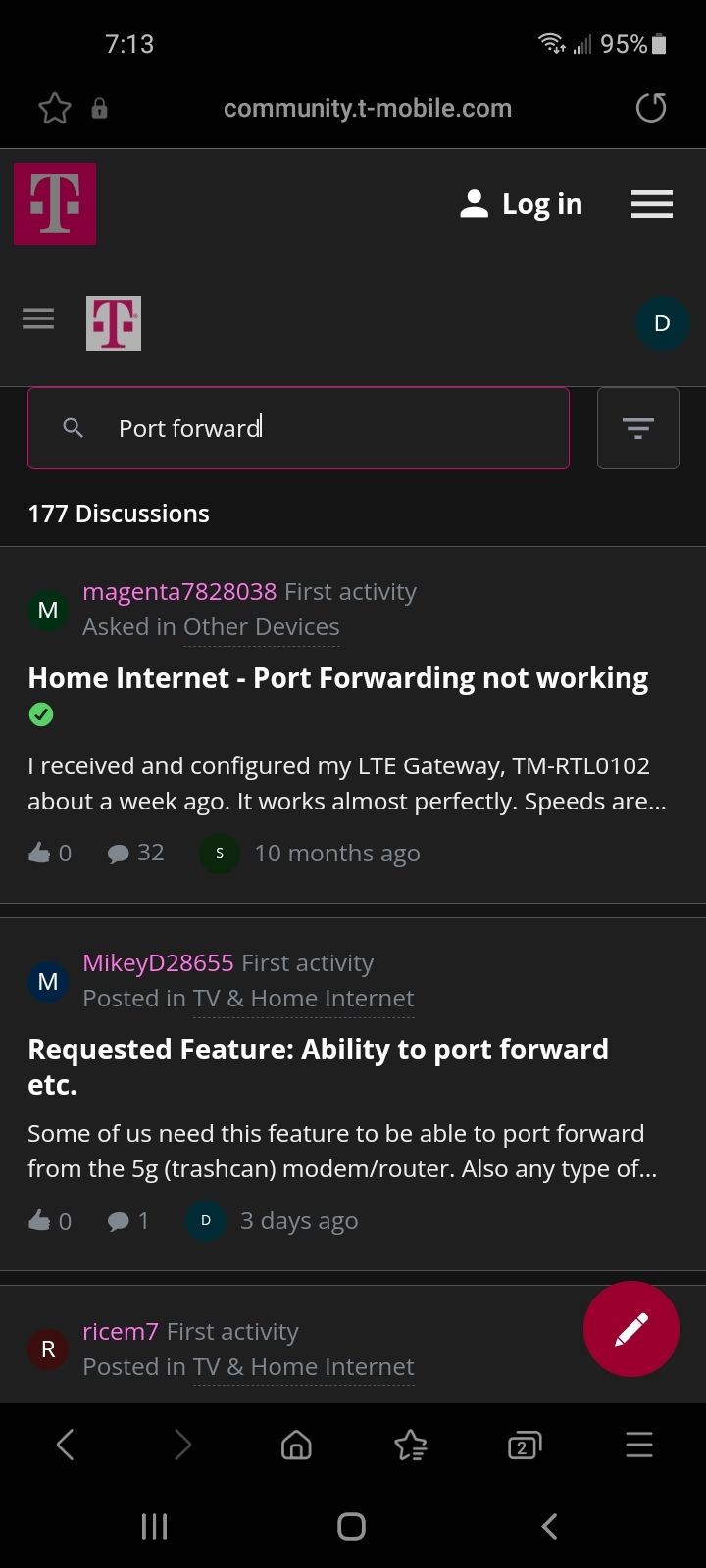Open the top-right hamburger menu

(x=652, y=203)
